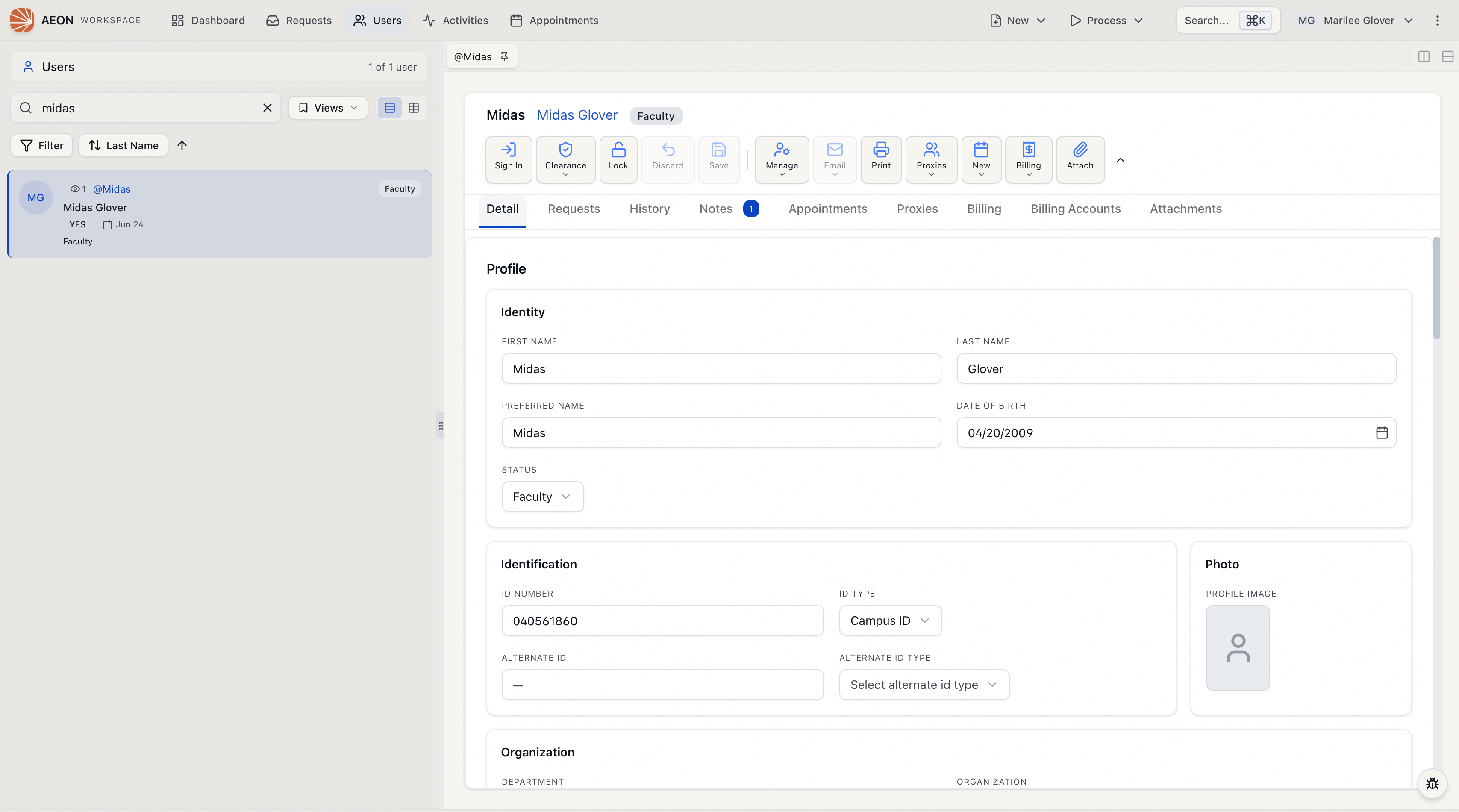Switch to the Billing Accounts tab
Image resolution: width=1459 pixels, height=812 pixels.
tap(1075, 209)
